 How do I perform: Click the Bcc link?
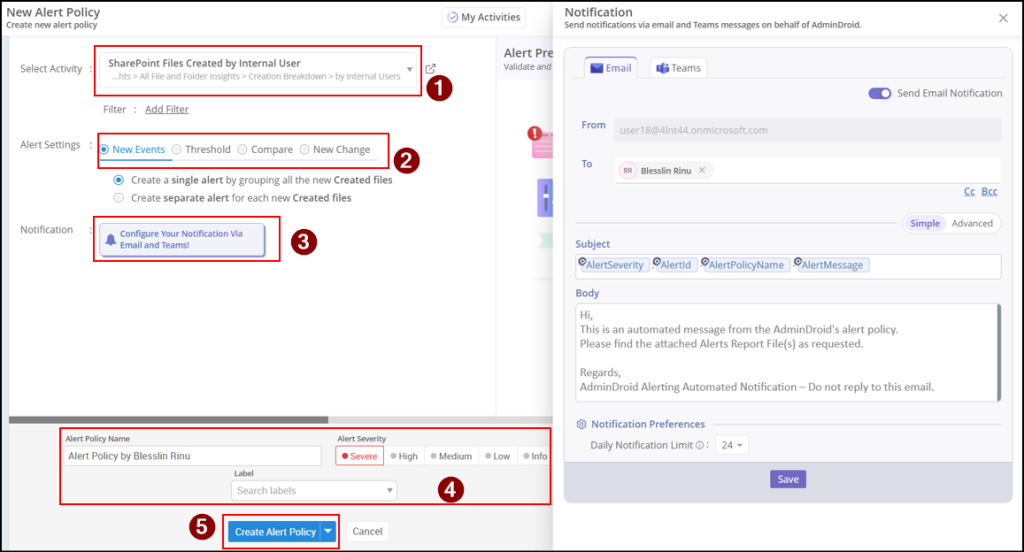point(989,191)
